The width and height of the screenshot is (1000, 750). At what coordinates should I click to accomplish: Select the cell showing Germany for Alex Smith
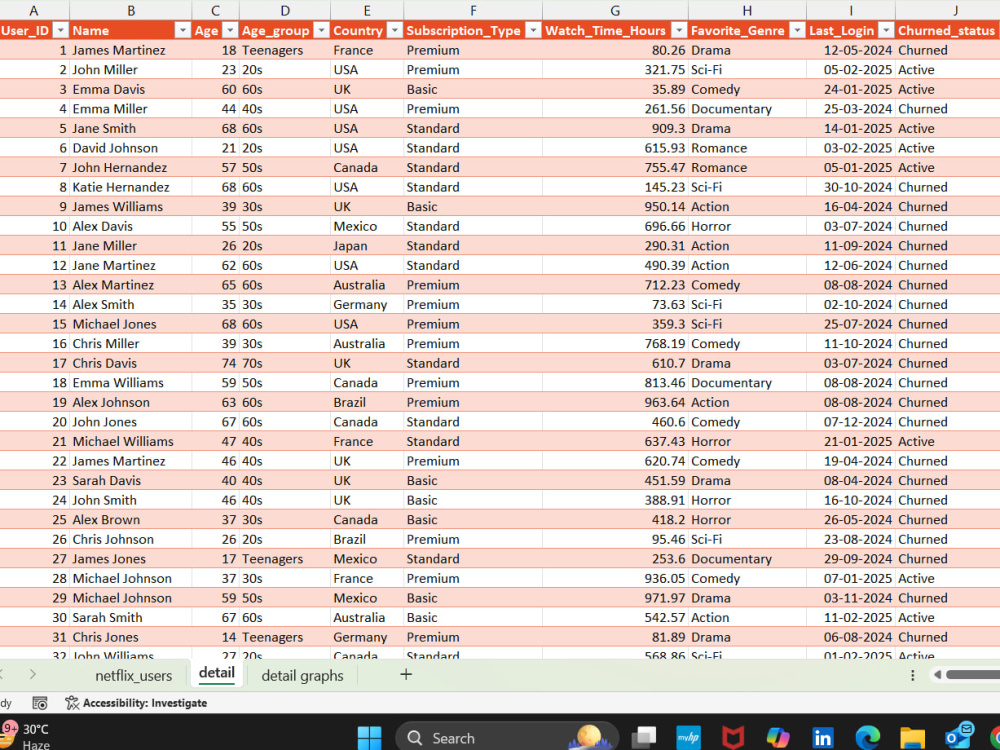(x=367, y=304)
